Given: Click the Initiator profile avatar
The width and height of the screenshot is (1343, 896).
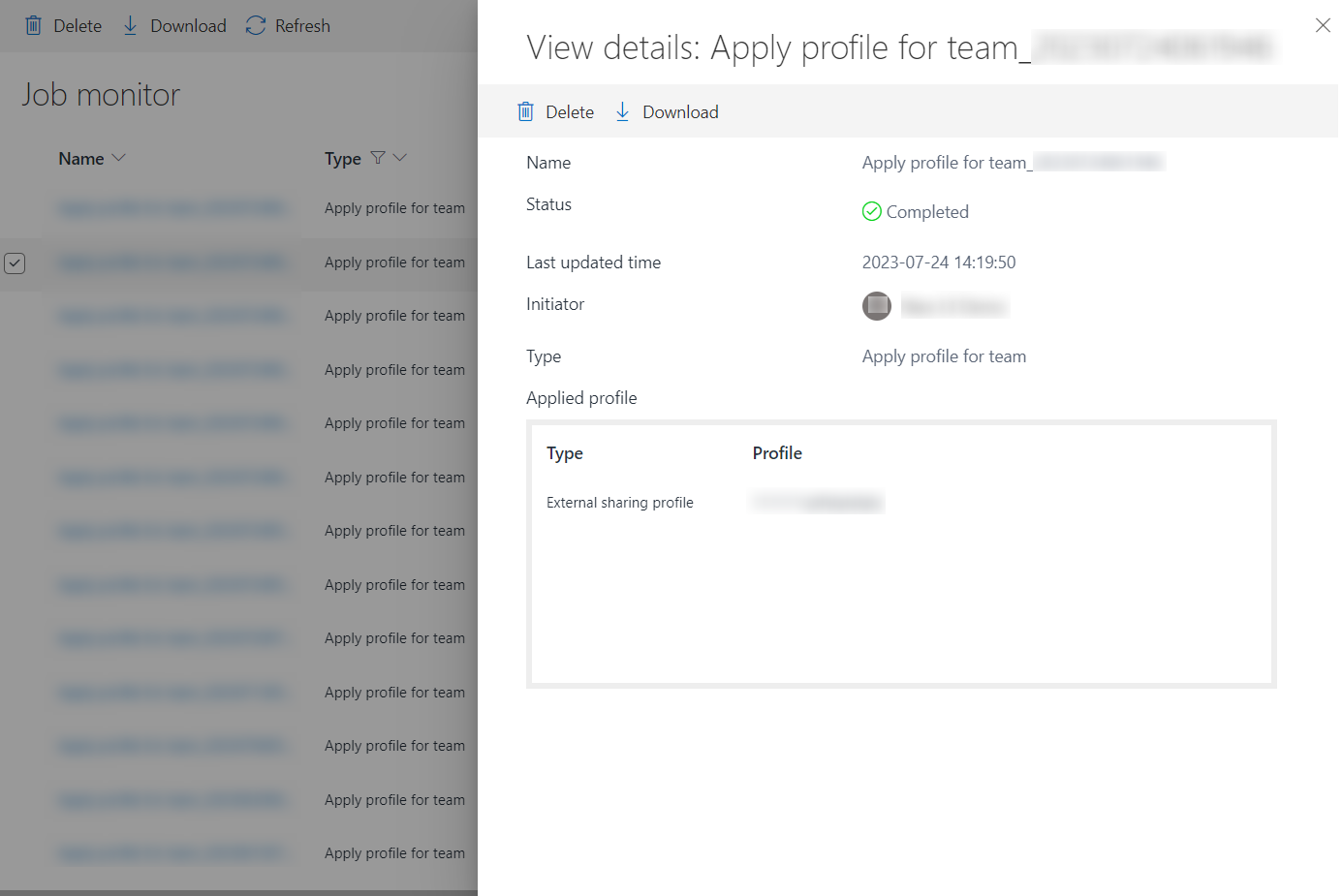Looking at the screenshot, I should point(877,306).
